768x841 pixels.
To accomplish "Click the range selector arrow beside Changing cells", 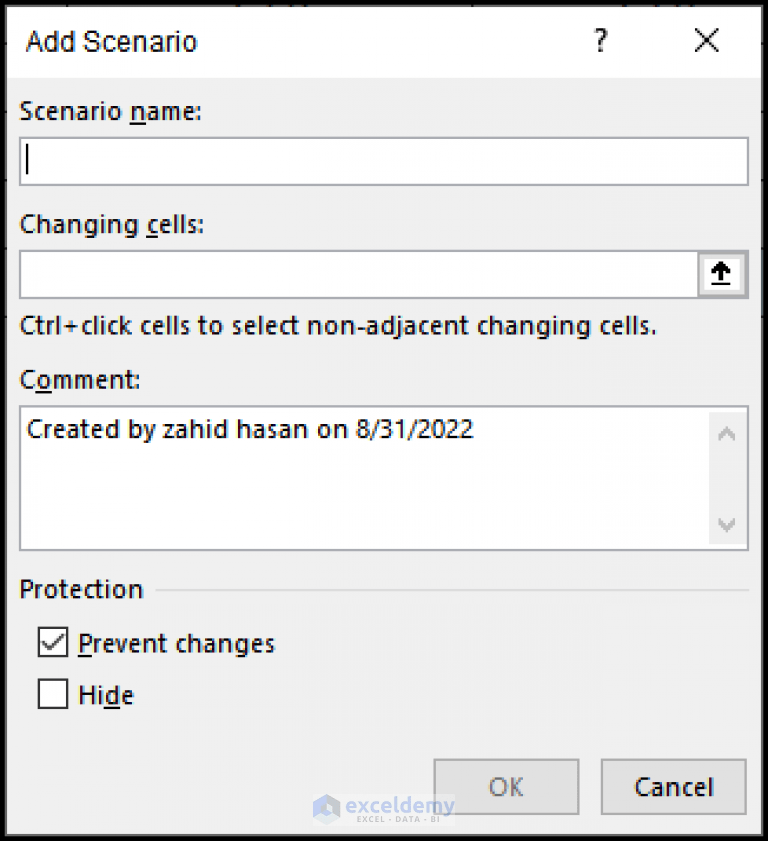I will pyautogui.click(x=722, y=274).
